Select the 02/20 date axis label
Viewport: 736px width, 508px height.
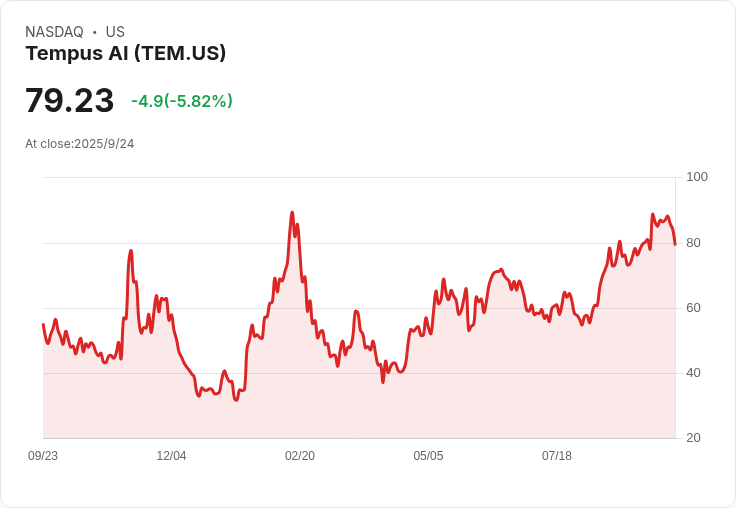click(300, 456)
